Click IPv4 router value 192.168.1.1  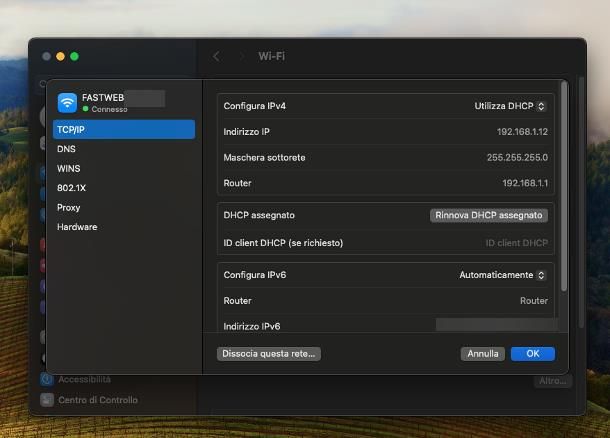(x=525, y=183)
